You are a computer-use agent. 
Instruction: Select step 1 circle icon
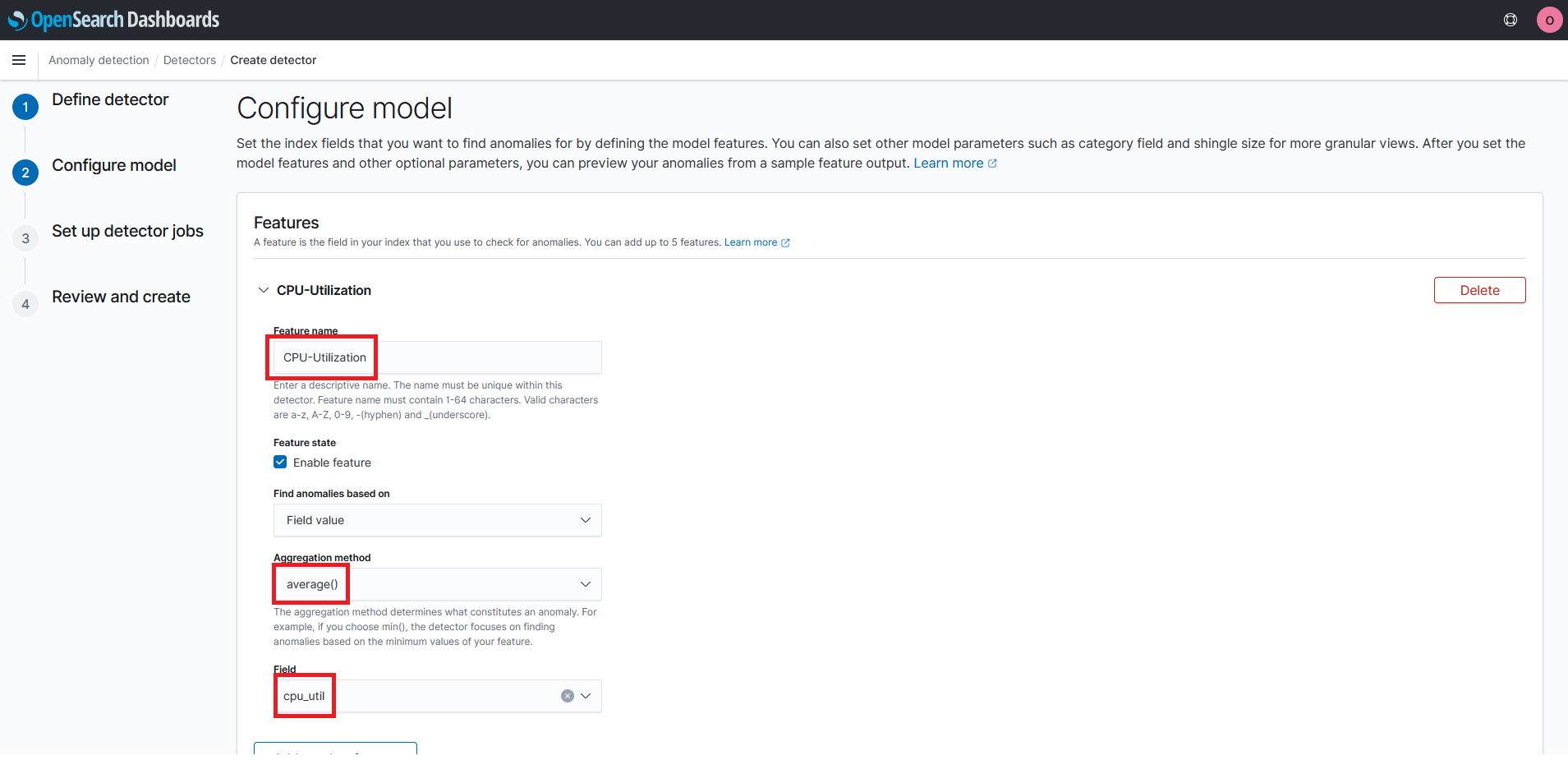pos(25,107)
